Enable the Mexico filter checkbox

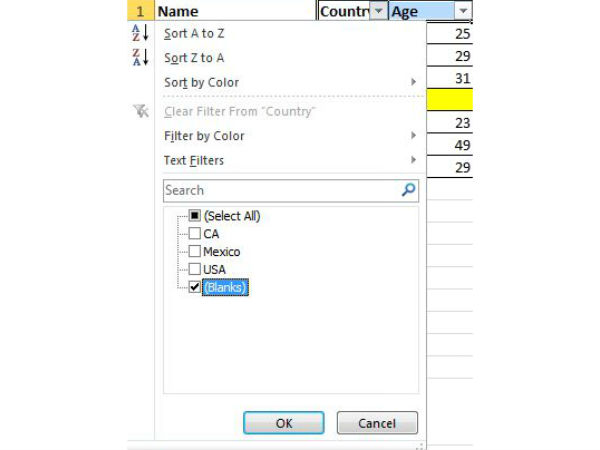[x=195, y=251]
